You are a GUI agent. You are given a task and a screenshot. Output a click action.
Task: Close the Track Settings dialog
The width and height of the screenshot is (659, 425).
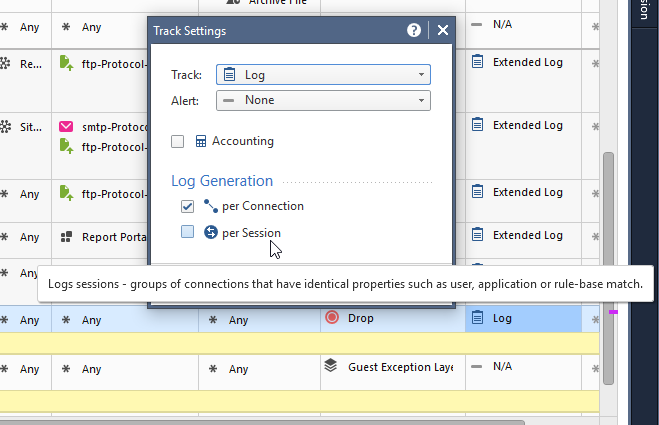[x=443, y=30]
